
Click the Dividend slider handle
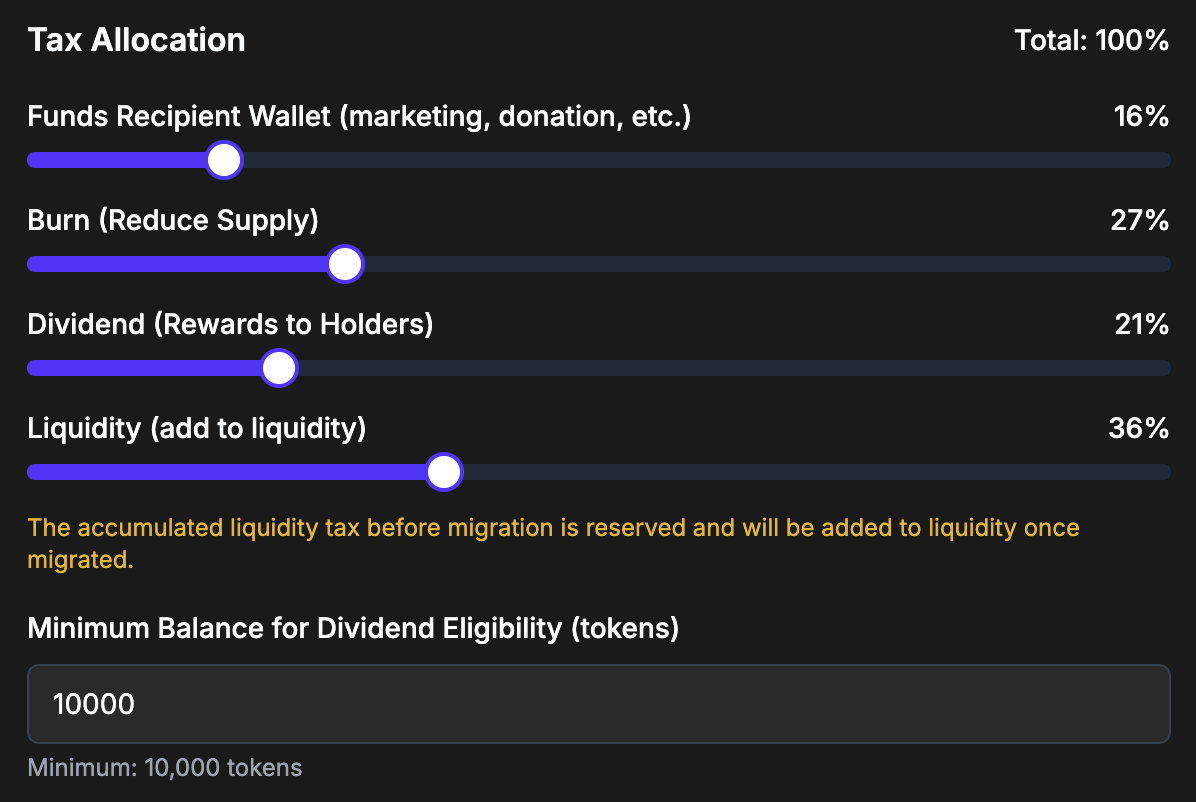click(279, 368)
